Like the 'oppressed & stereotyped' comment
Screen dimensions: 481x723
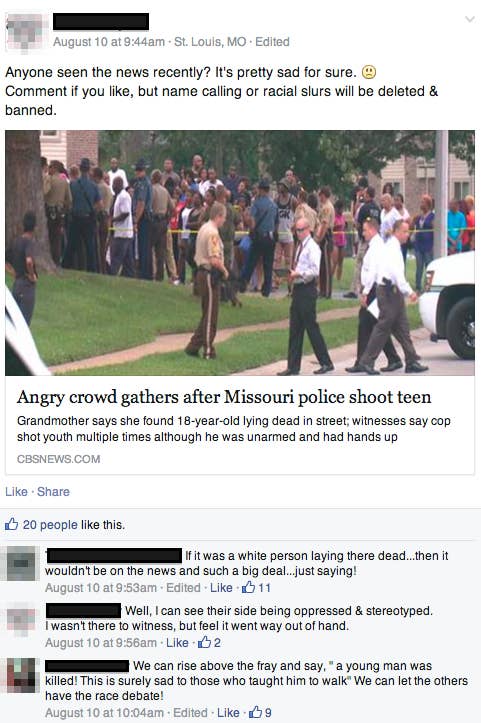tap(177, 643)
